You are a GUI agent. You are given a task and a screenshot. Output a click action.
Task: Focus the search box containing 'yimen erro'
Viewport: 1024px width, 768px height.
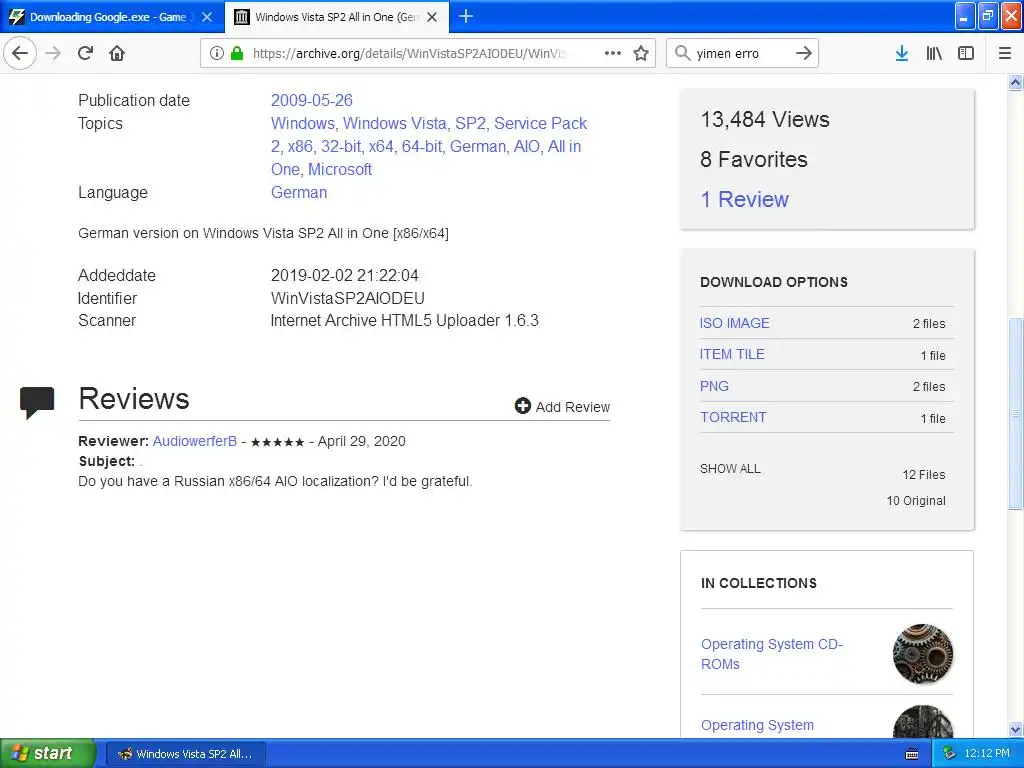741,53
